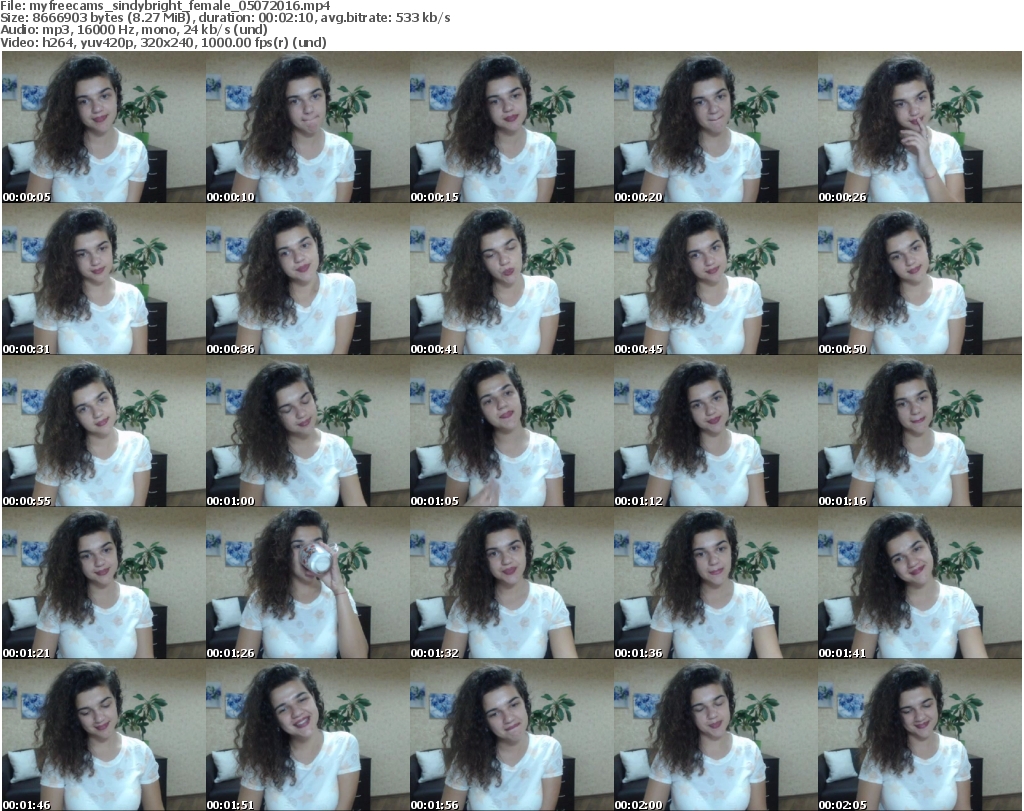1024x811 pixels.
Task: Select the frame stamped 00:00:05
Action: pyautogui.click(x=104, y=127)
